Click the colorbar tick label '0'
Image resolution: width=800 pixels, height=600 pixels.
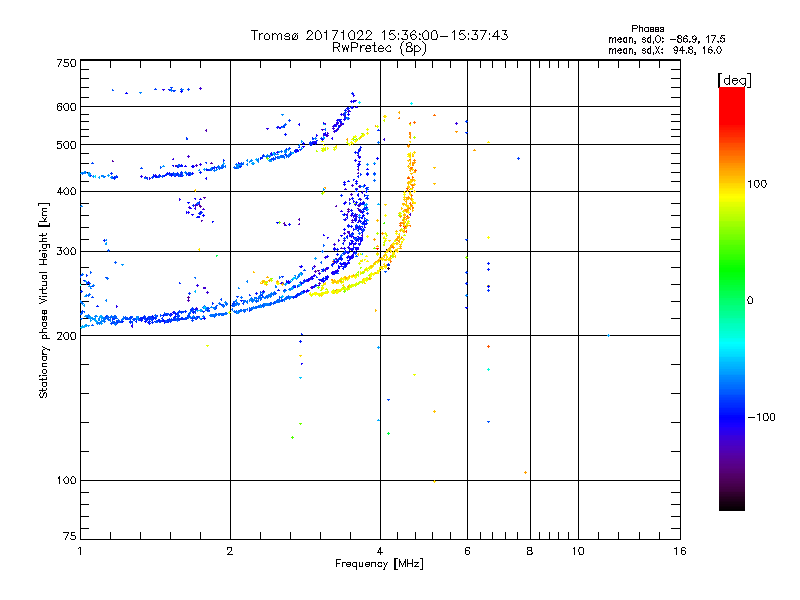point(750,301)
